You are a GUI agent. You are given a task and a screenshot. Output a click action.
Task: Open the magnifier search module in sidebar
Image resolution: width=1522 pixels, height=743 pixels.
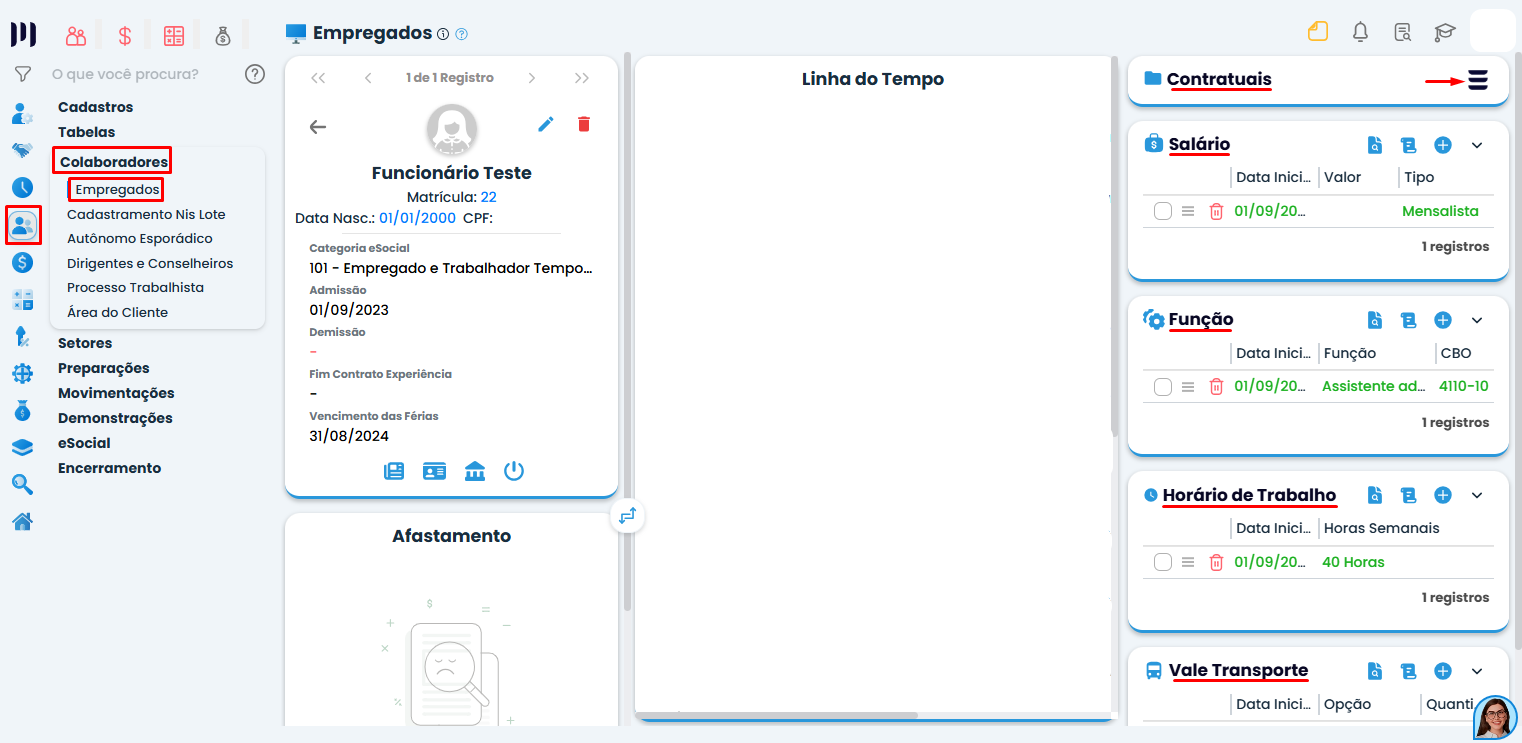22,484
